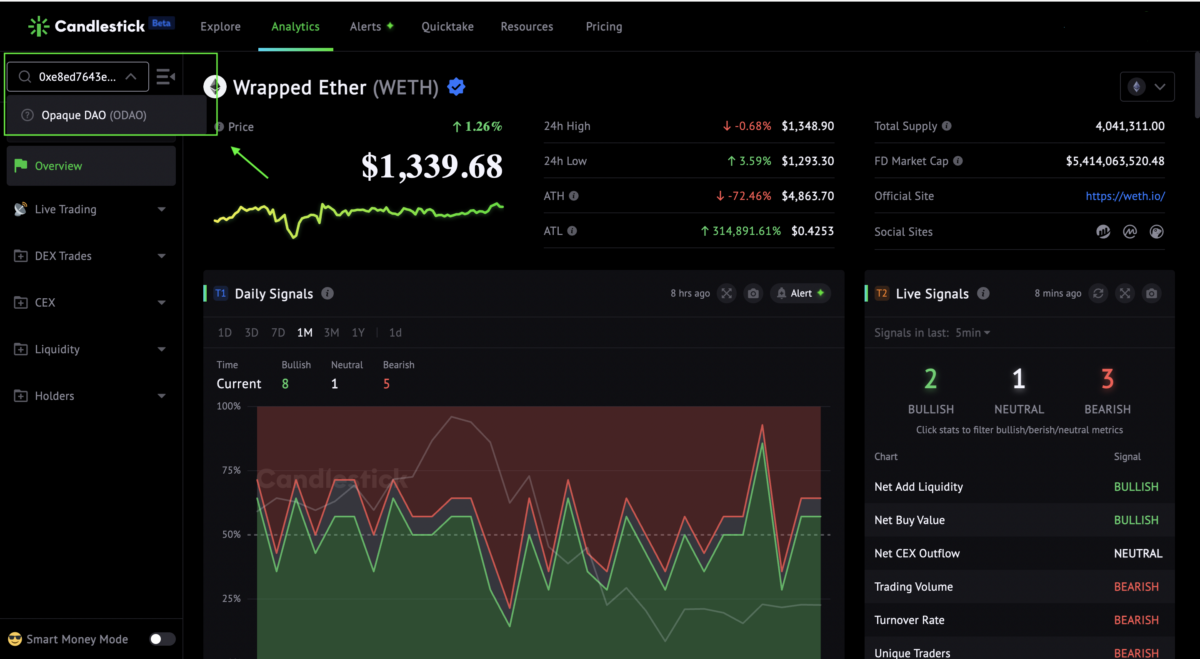Open the CoinGecko social site icon
Viewport: 1200px width, 659px height.
point(1157,231)
